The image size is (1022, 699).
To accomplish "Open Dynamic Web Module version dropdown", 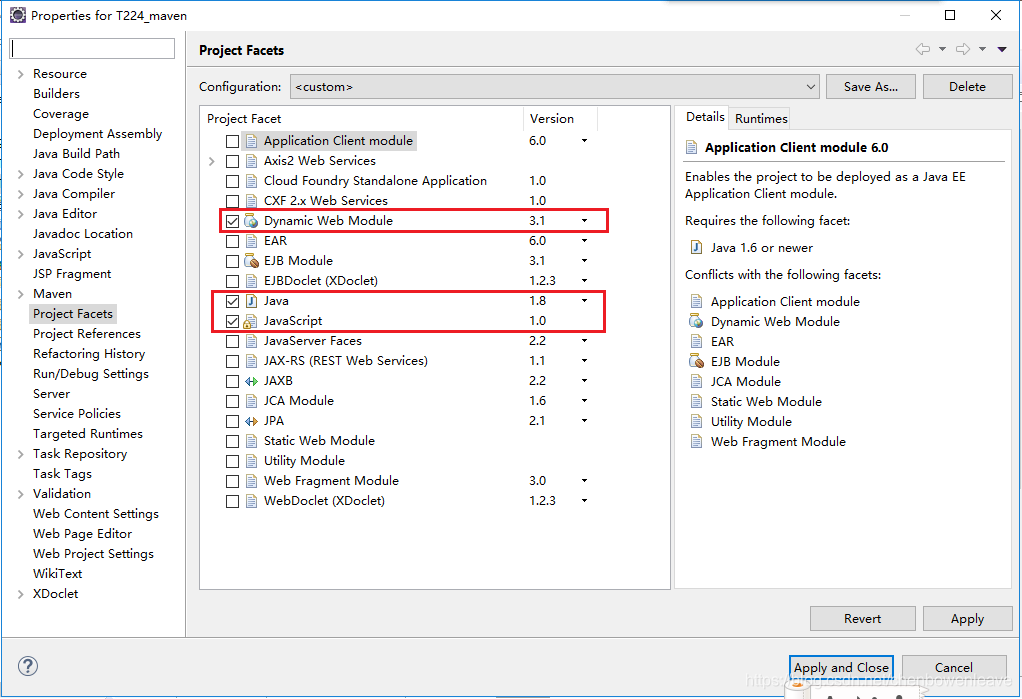I will (x=584, y=221).
